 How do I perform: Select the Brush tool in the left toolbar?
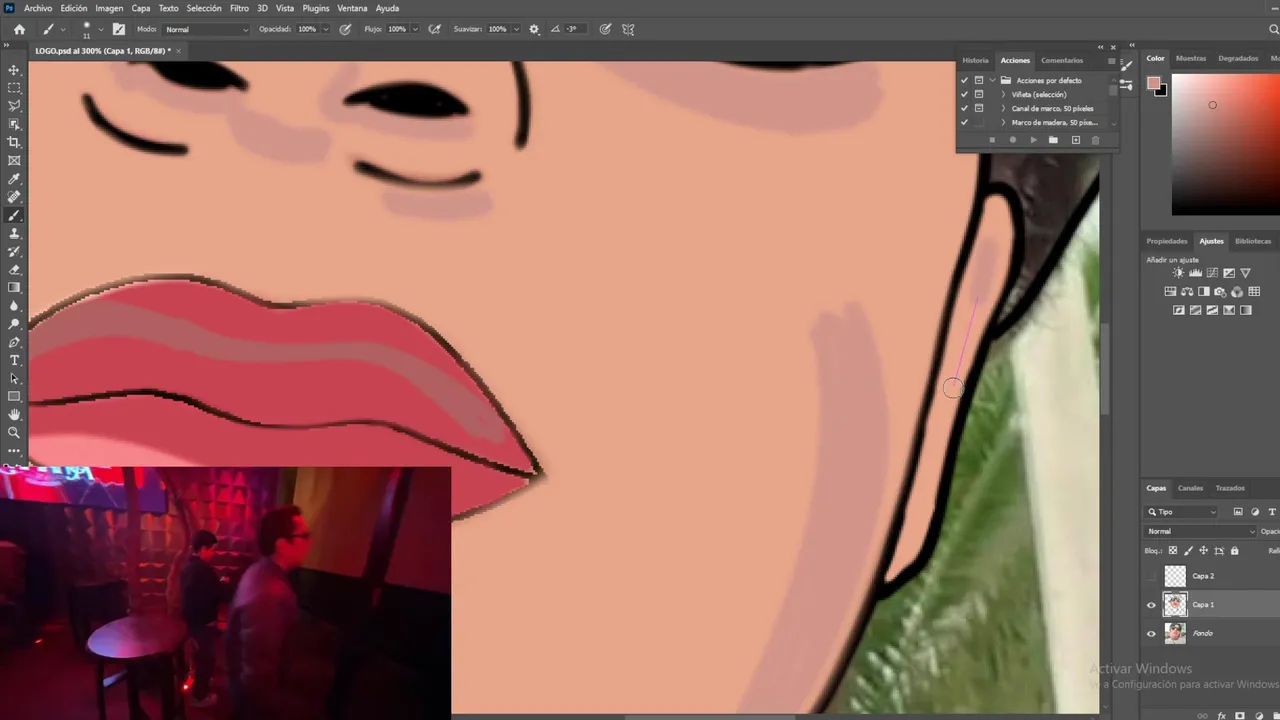pos(14,215)
